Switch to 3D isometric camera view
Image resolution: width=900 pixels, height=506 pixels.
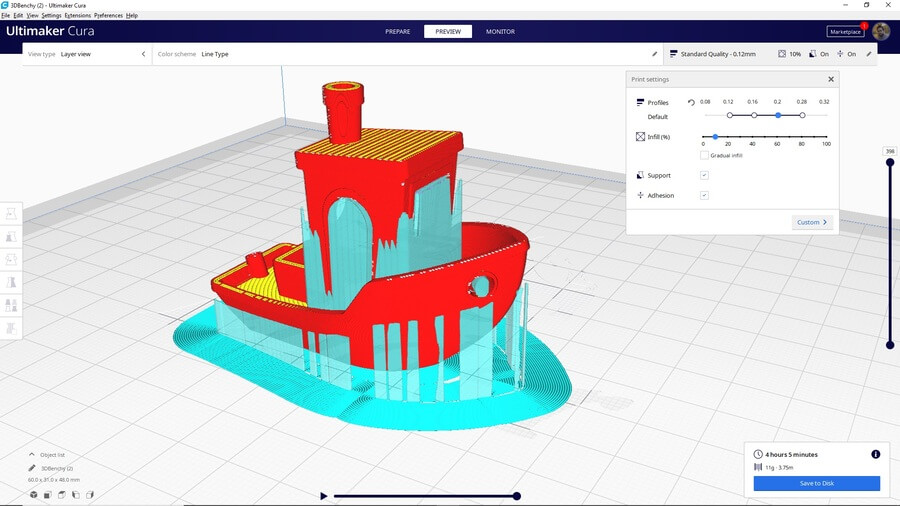pos(33,494)
